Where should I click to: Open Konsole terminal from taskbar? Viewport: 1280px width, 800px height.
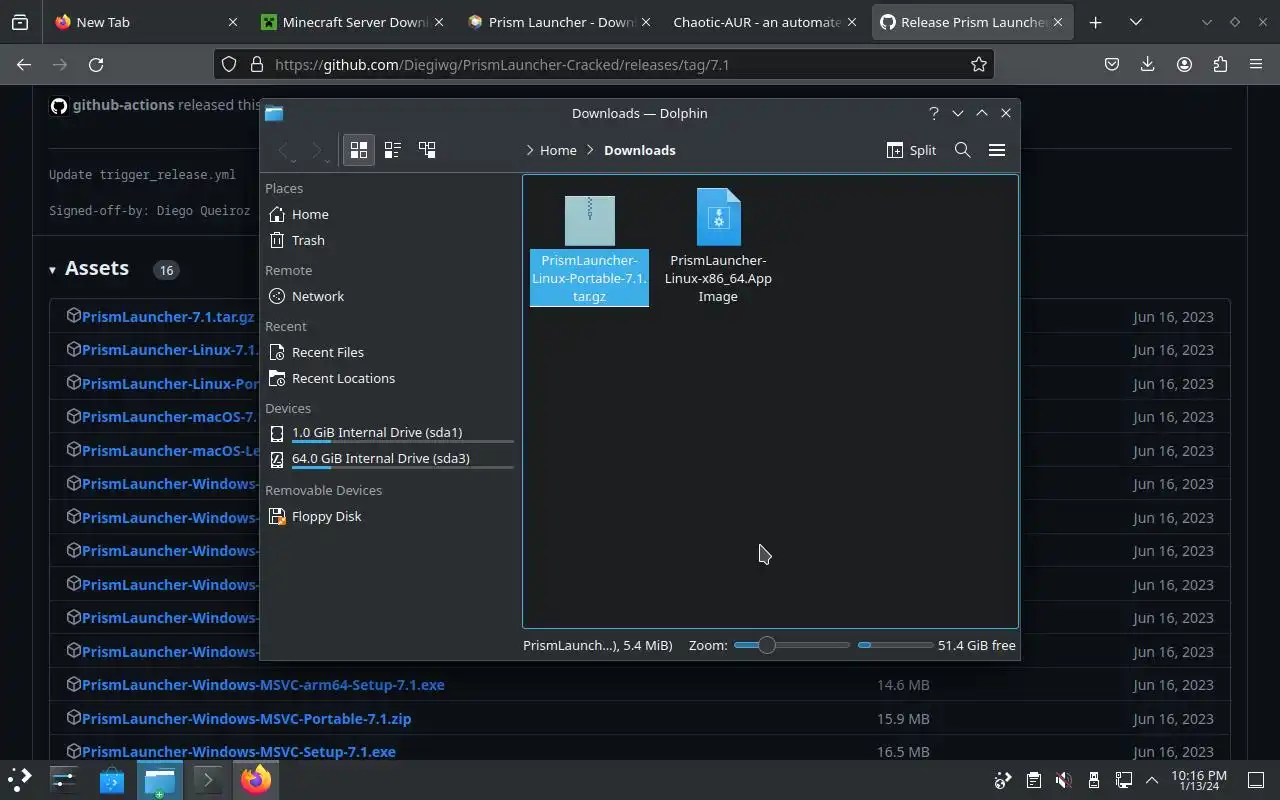coord(208,779)
